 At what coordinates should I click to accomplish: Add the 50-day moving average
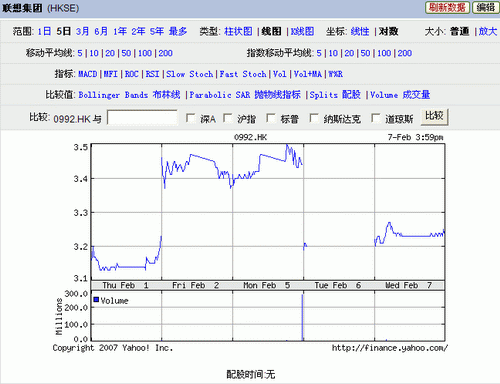click(126, 53)
